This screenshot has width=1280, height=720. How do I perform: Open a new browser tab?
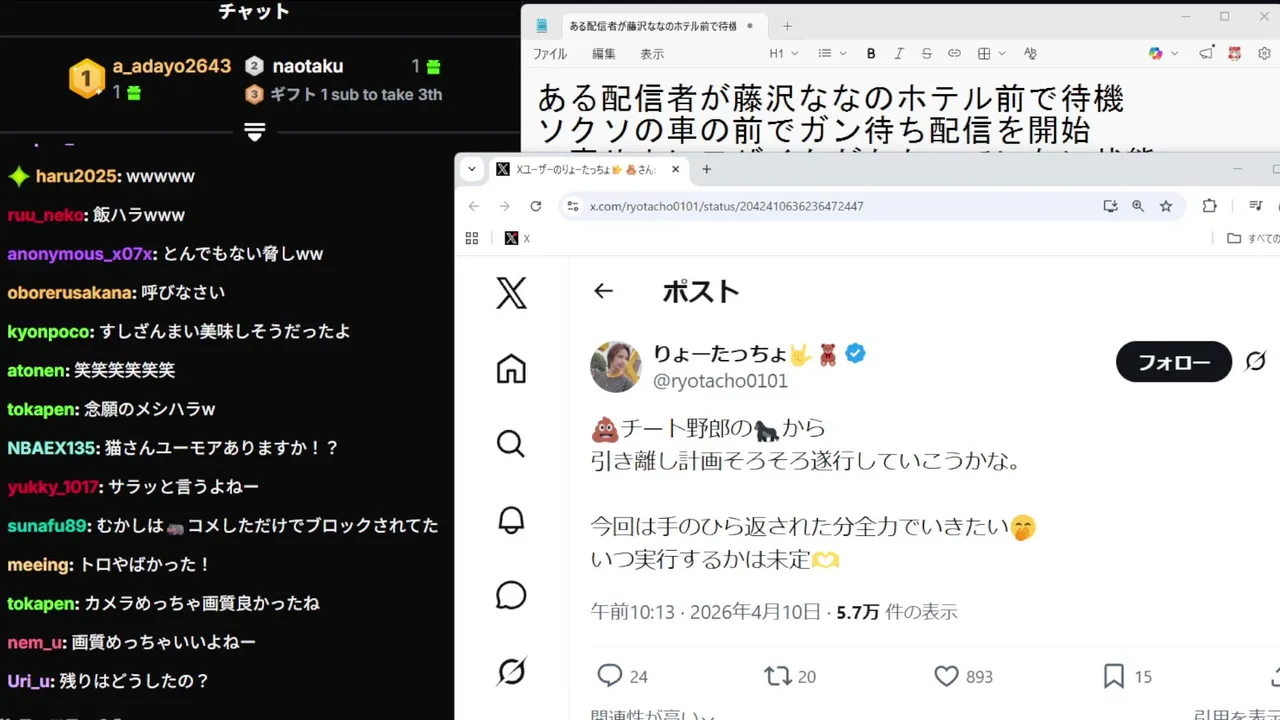pos(706,169)
